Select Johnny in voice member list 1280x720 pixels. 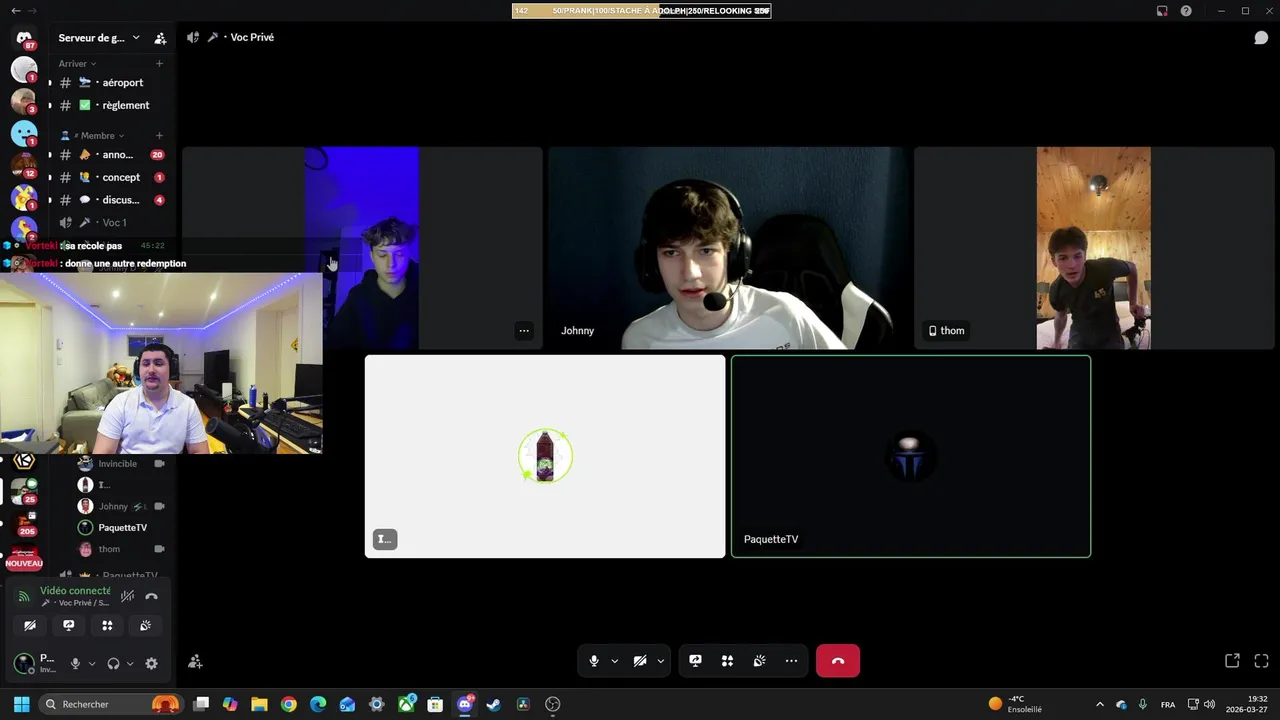pos(121,506)
